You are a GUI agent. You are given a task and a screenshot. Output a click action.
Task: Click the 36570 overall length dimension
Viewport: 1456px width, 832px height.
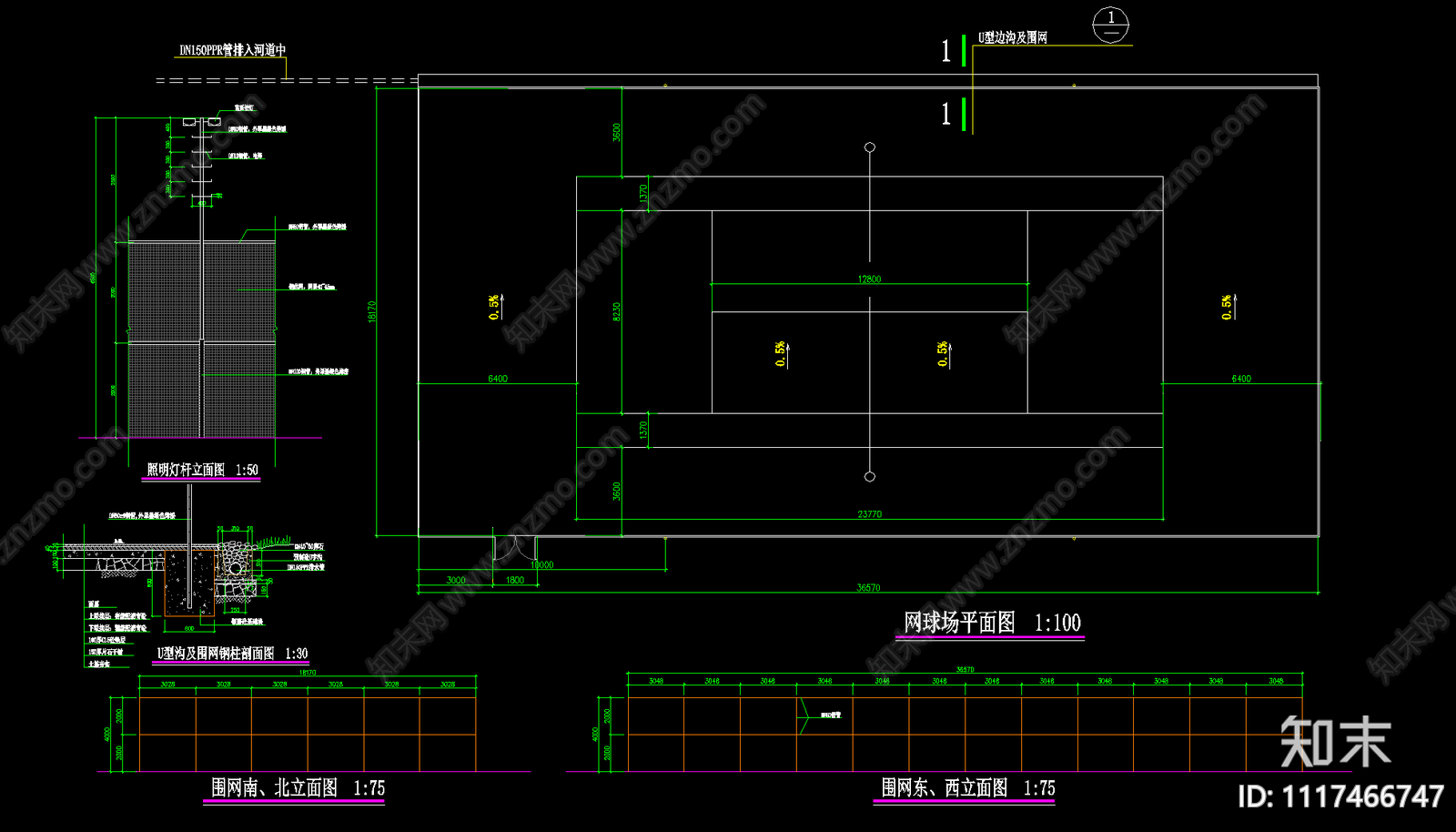868,588
